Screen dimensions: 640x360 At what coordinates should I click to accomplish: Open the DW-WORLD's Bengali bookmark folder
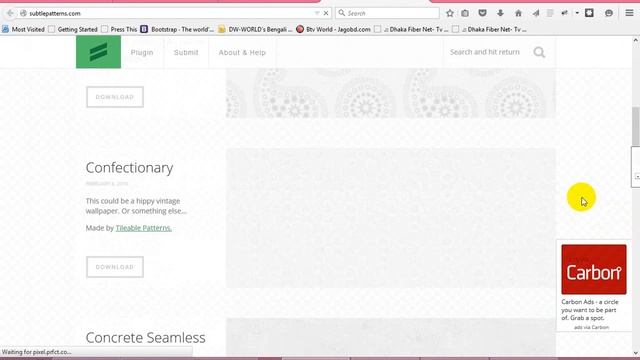255,29
